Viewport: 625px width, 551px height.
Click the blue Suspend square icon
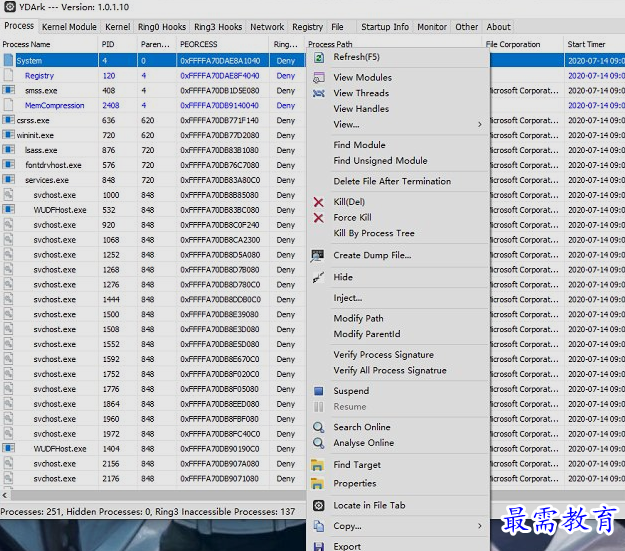pyautogui.click(x=318, y=391)
